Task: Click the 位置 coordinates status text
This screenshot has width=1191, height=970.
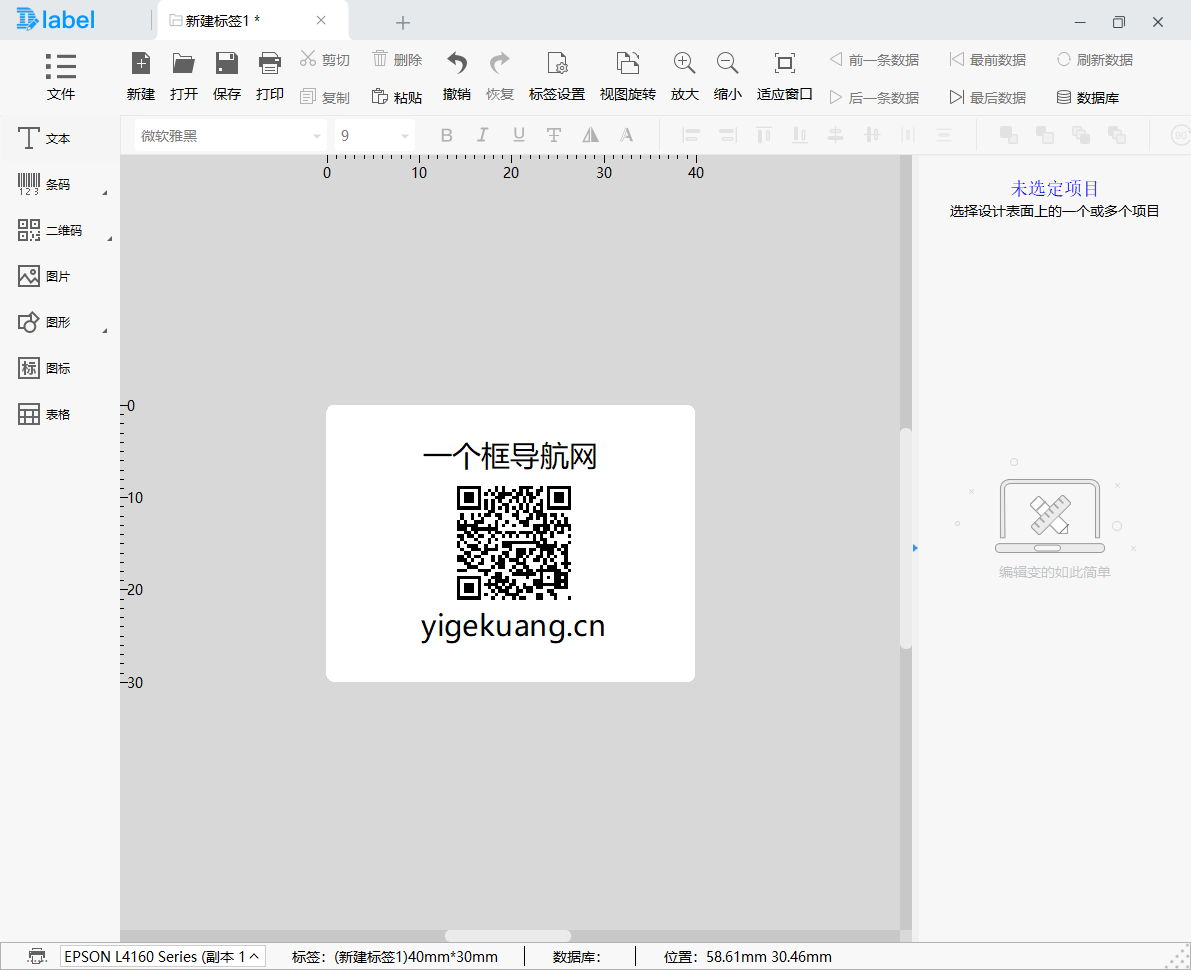Action: 747,957
